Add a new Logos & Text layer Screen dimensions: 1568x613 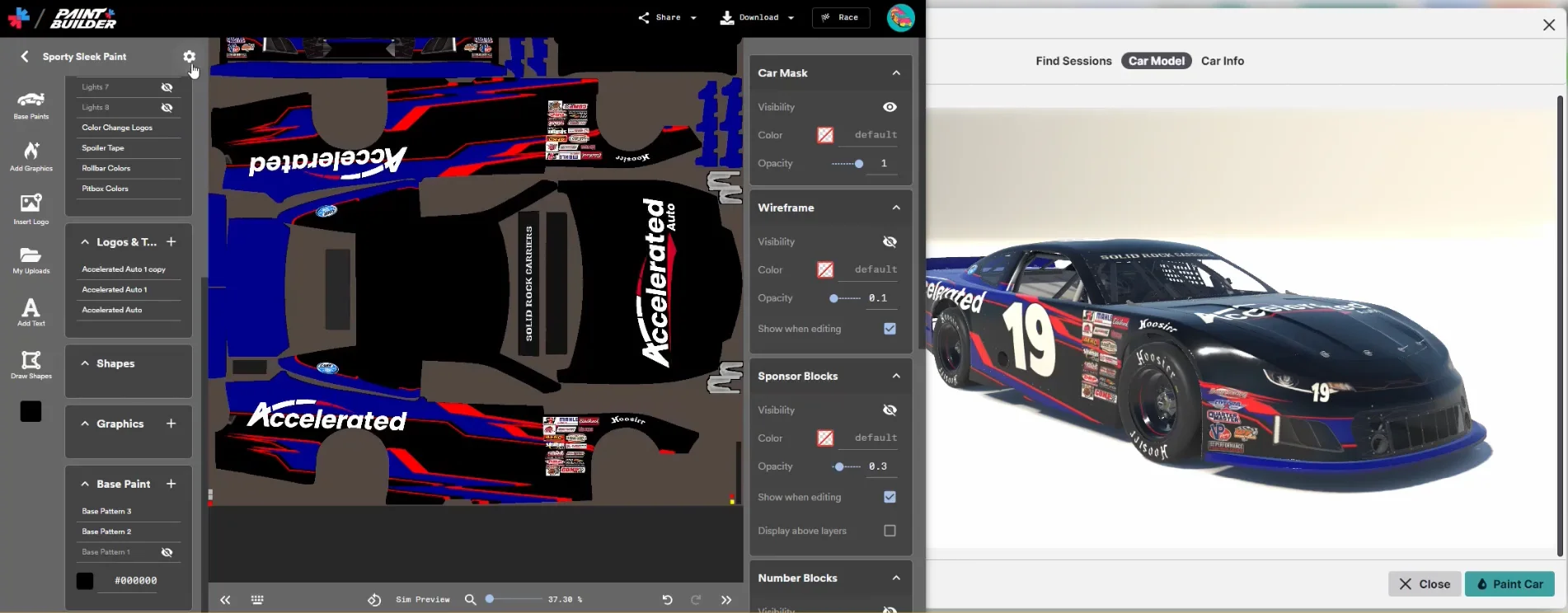(171, 241)
